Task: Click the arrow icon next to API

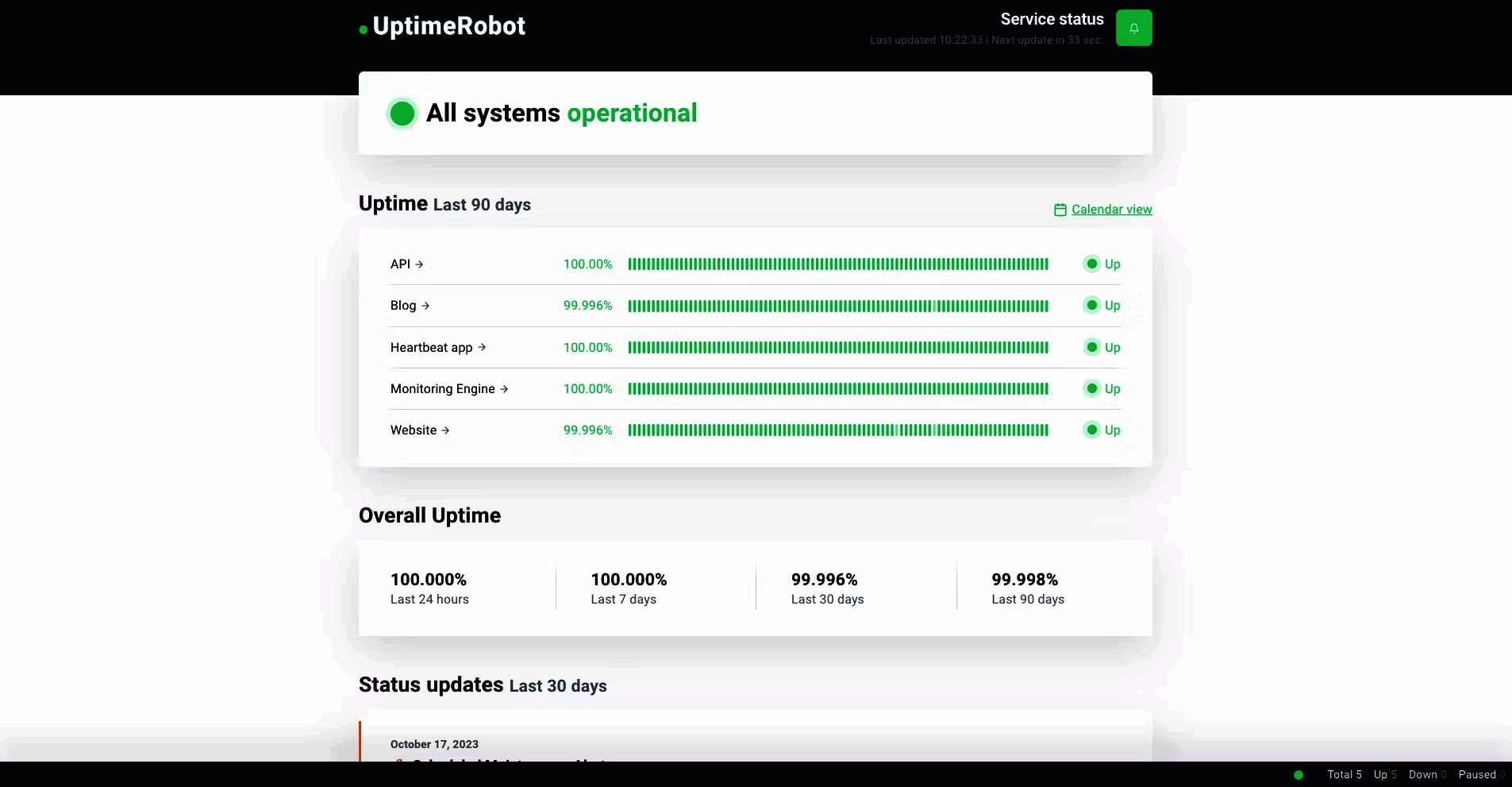Action: (x=419, y=264)
